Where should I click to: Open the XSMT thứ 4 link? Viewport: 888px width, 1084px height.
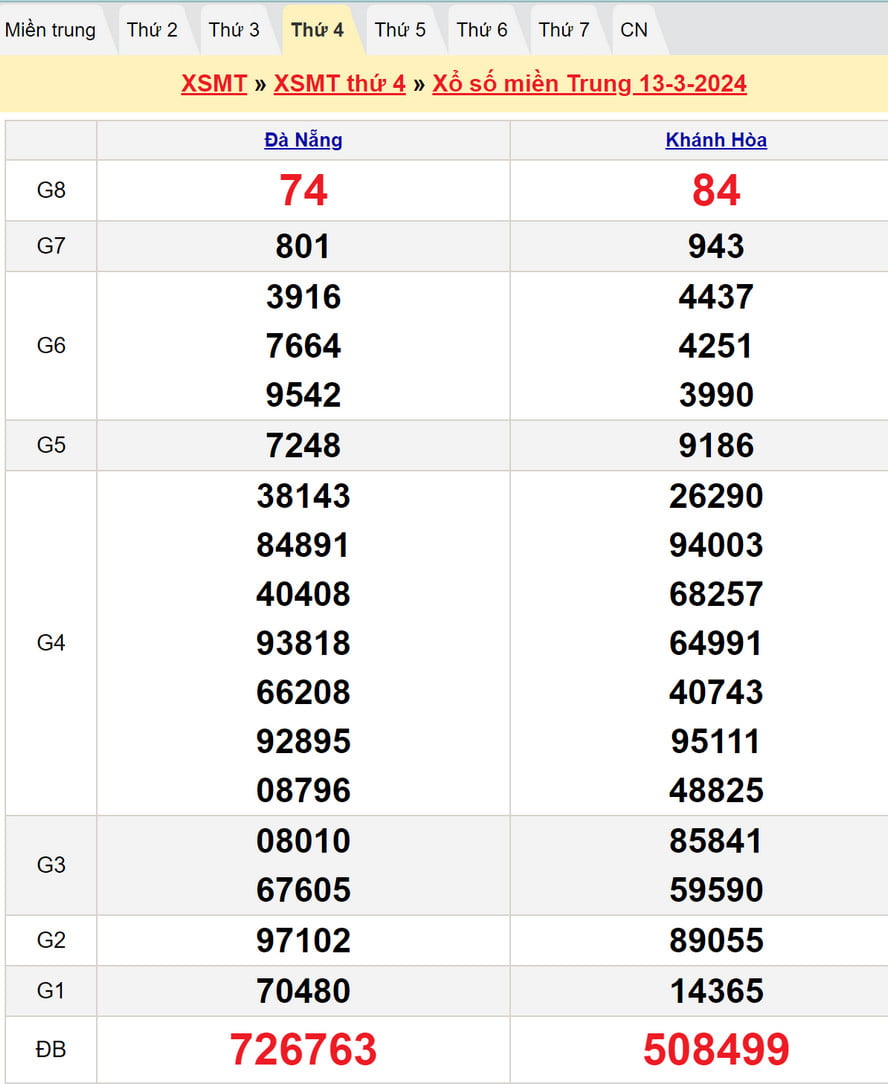pyautogui.click(x=339, y=83)
